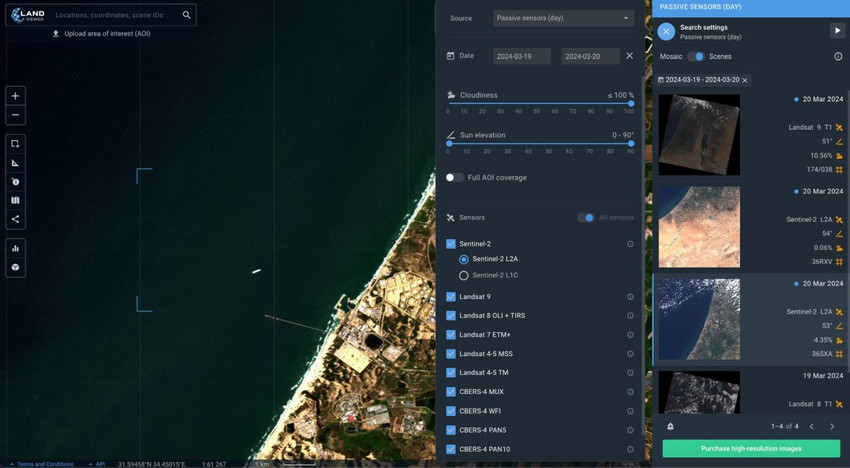Uncheck the Landsat 7 ETM+ checkbox

click(x=450, y=335)
